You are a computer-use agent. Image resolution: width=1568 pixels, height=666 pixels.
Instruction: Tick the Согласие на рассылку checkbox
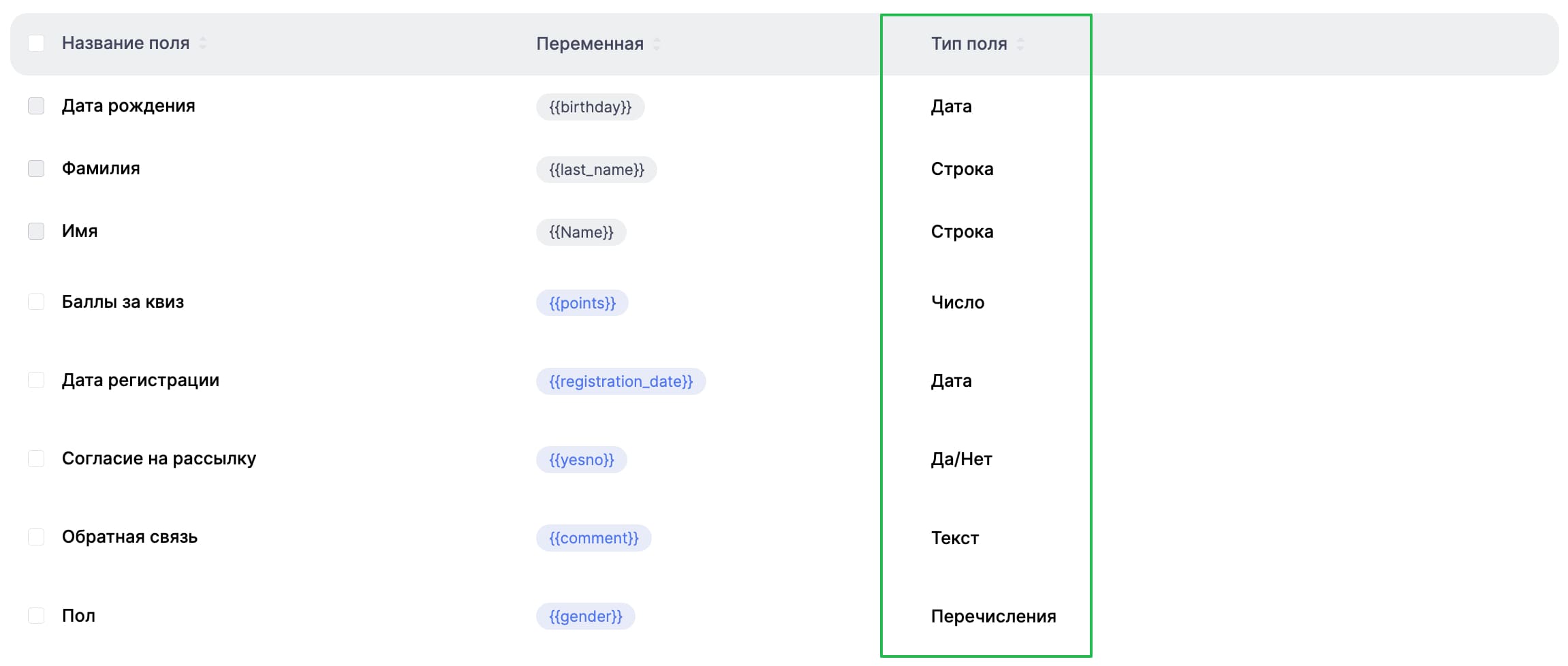pyautogui.click(x=36, y=459)
